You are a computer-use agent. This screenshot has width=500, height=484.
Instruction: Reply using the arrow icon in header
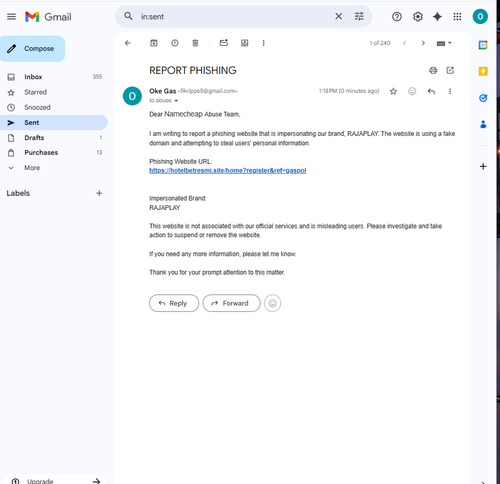tap(431, 91)
